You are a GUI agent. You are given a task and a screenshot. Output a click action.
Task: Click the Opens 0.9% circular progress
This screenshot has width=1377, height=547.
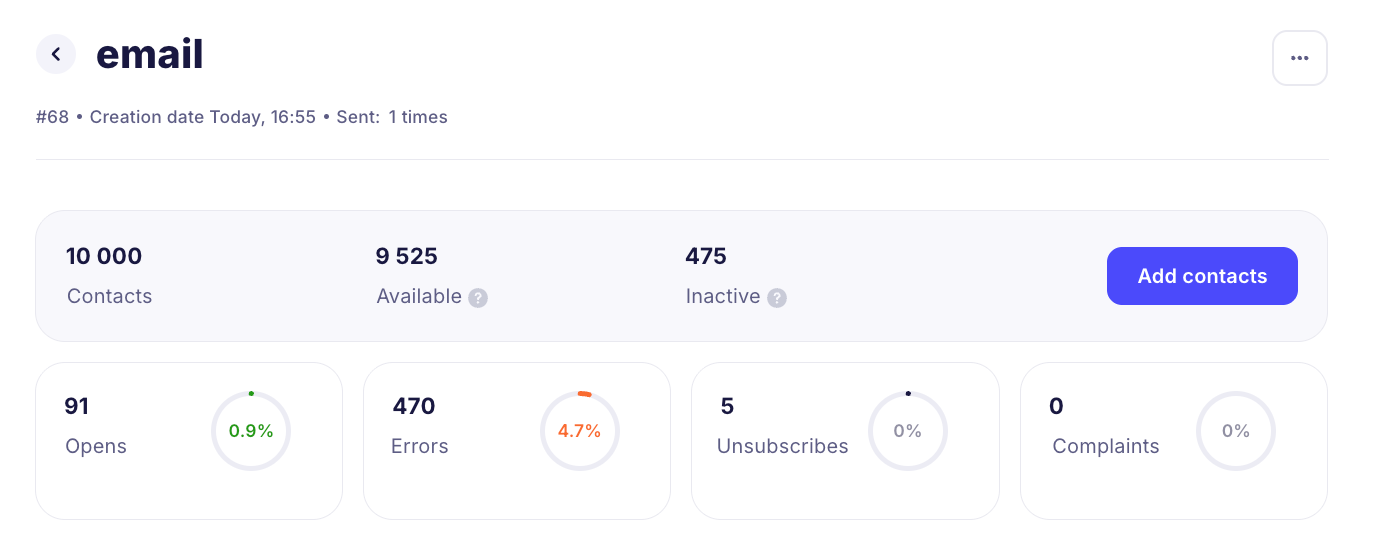point(251,431)
